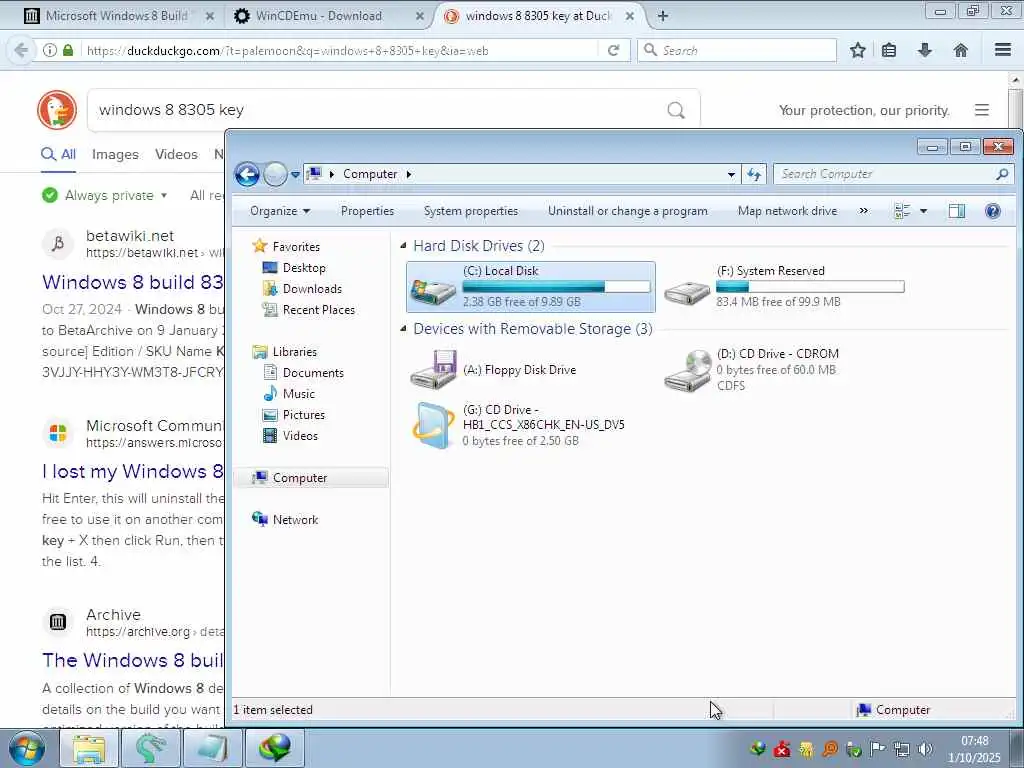Open Explorer help icon
1024x768 pixels.
click(992, 211)
